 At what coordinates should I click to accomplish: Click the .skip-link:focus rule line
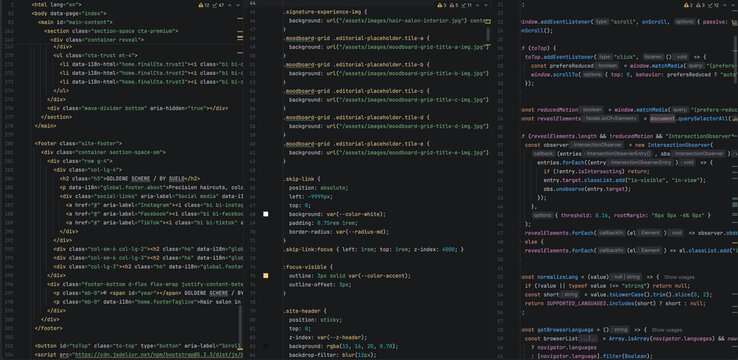point(374,249)
